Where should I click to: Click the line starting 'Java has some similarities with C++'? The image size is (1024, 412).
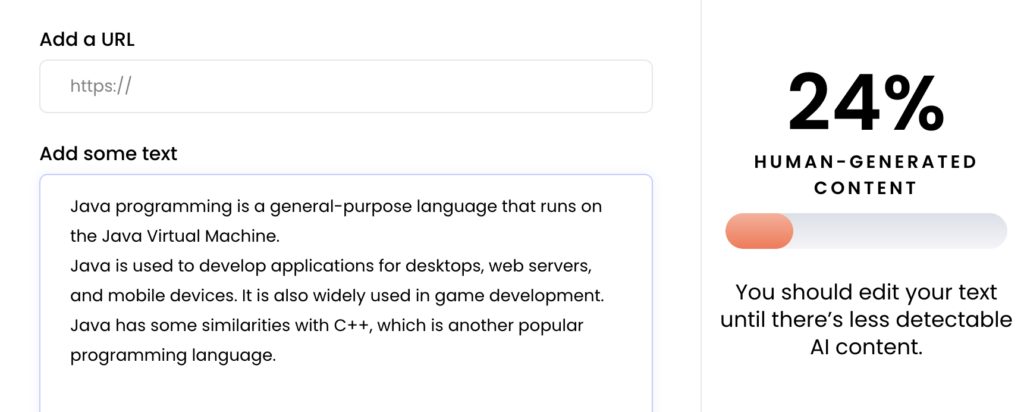pyautogui.click(x=327, y=325)
